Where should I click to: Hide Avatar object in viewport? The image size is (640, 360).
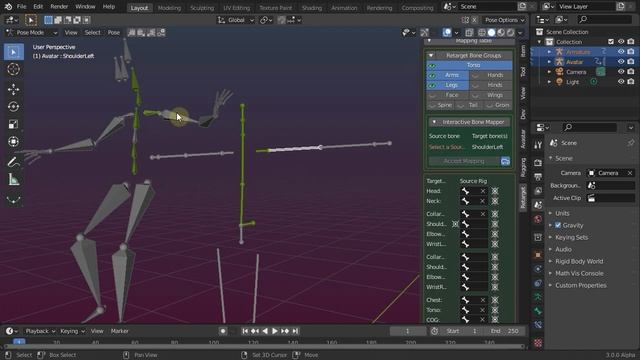(621, 62)
